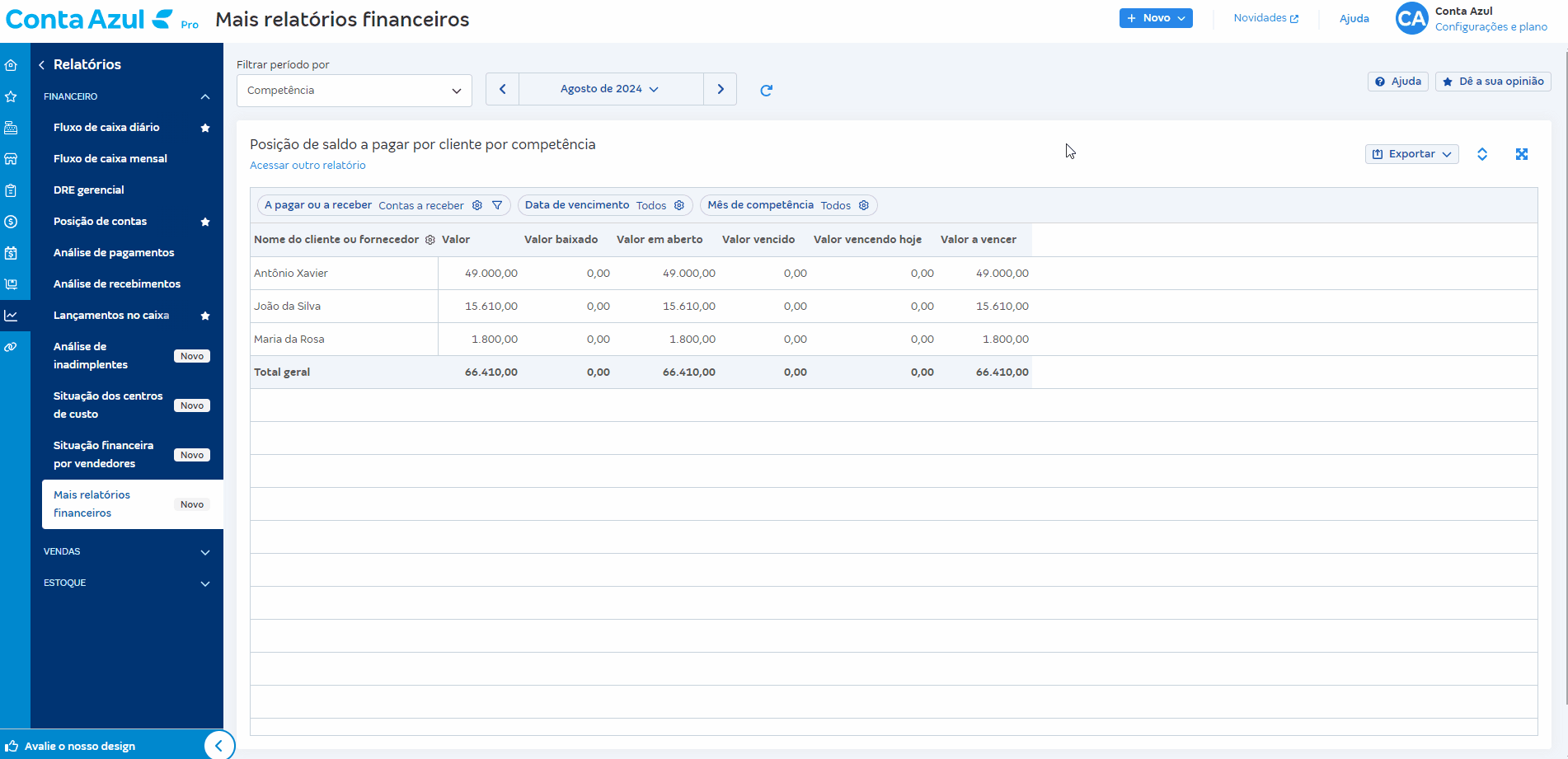
Task: Toggle favorite star on Fluxo de caixa diário
Action: 205,128
